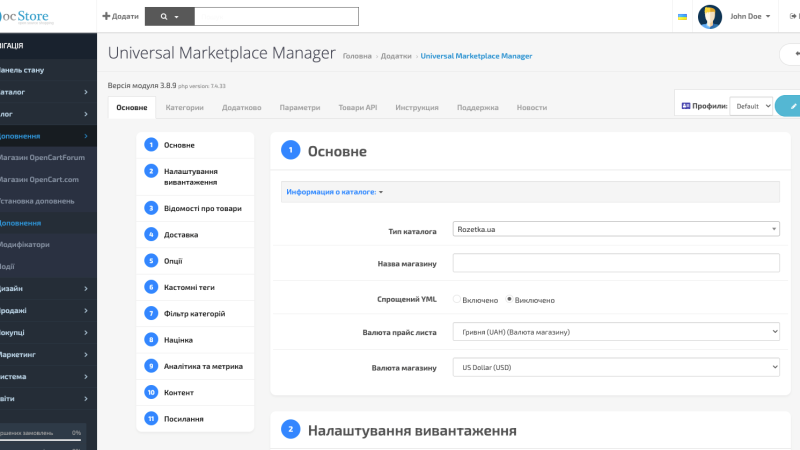Select Виключено for Спрощений YML
Viewport: 800px width, 450px height.
pos(509,299)
